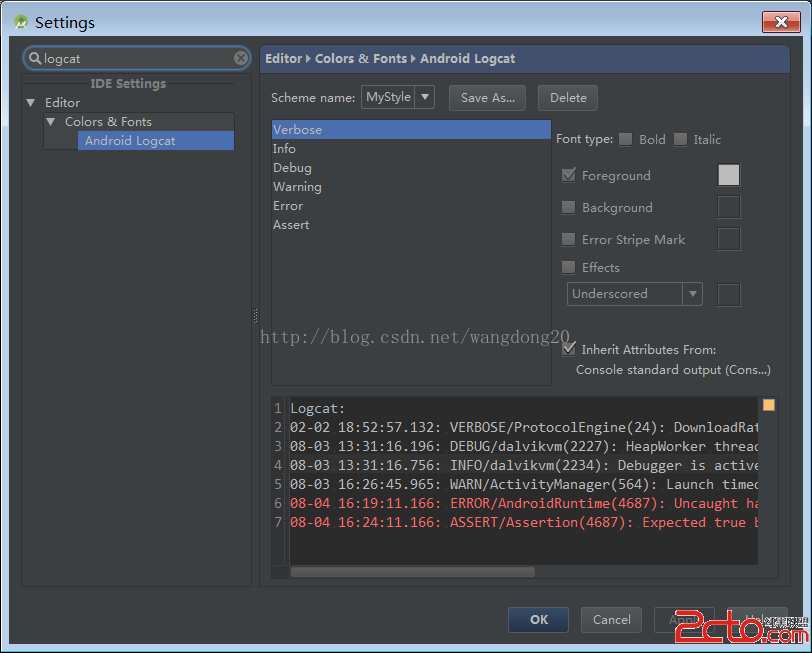Viewport: 812px width, 653px height.
Task: Select the Debug log level
Action: pyautogui.click(x=411, y=168)
